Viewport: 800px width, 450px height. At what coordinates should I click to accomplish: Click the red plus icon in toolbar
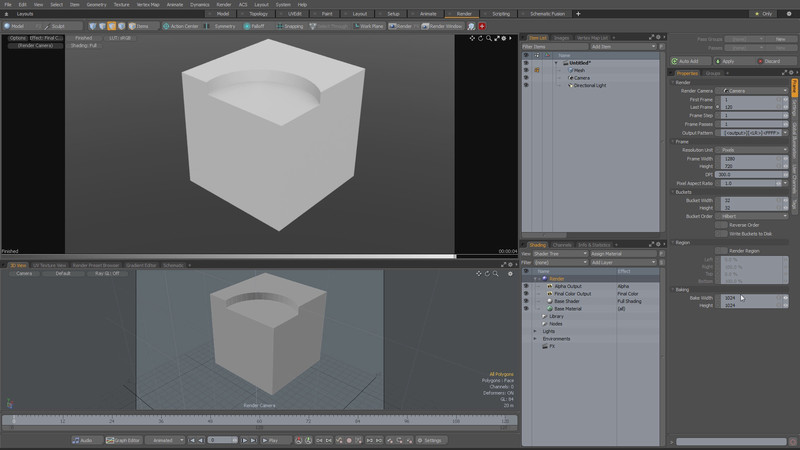click(482, 26)
